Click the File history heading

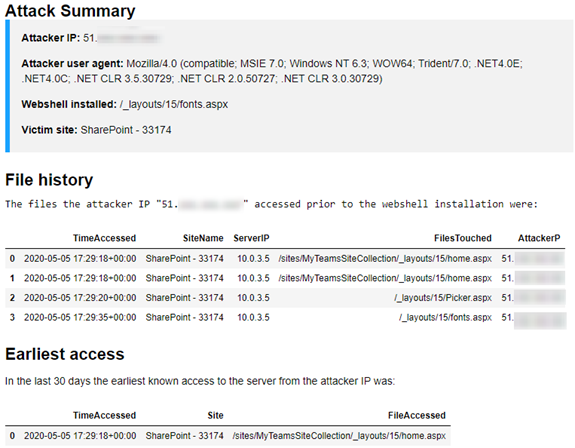pyautogui.click(x=49, y=180)
